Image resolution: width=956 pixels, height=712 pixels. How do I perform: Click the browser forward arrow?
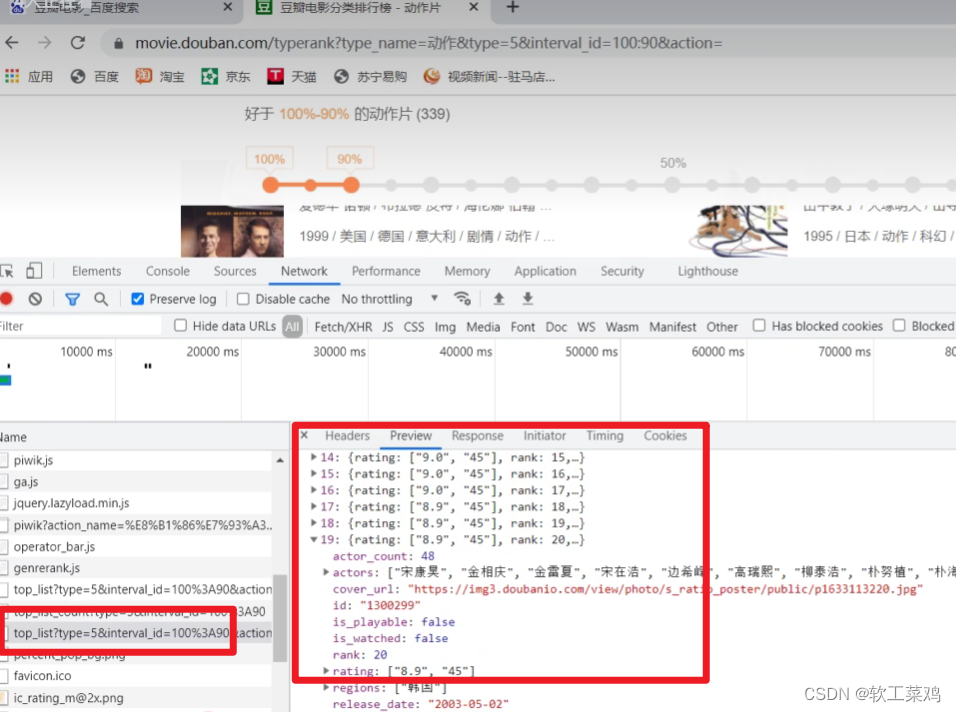pos(45,43)
